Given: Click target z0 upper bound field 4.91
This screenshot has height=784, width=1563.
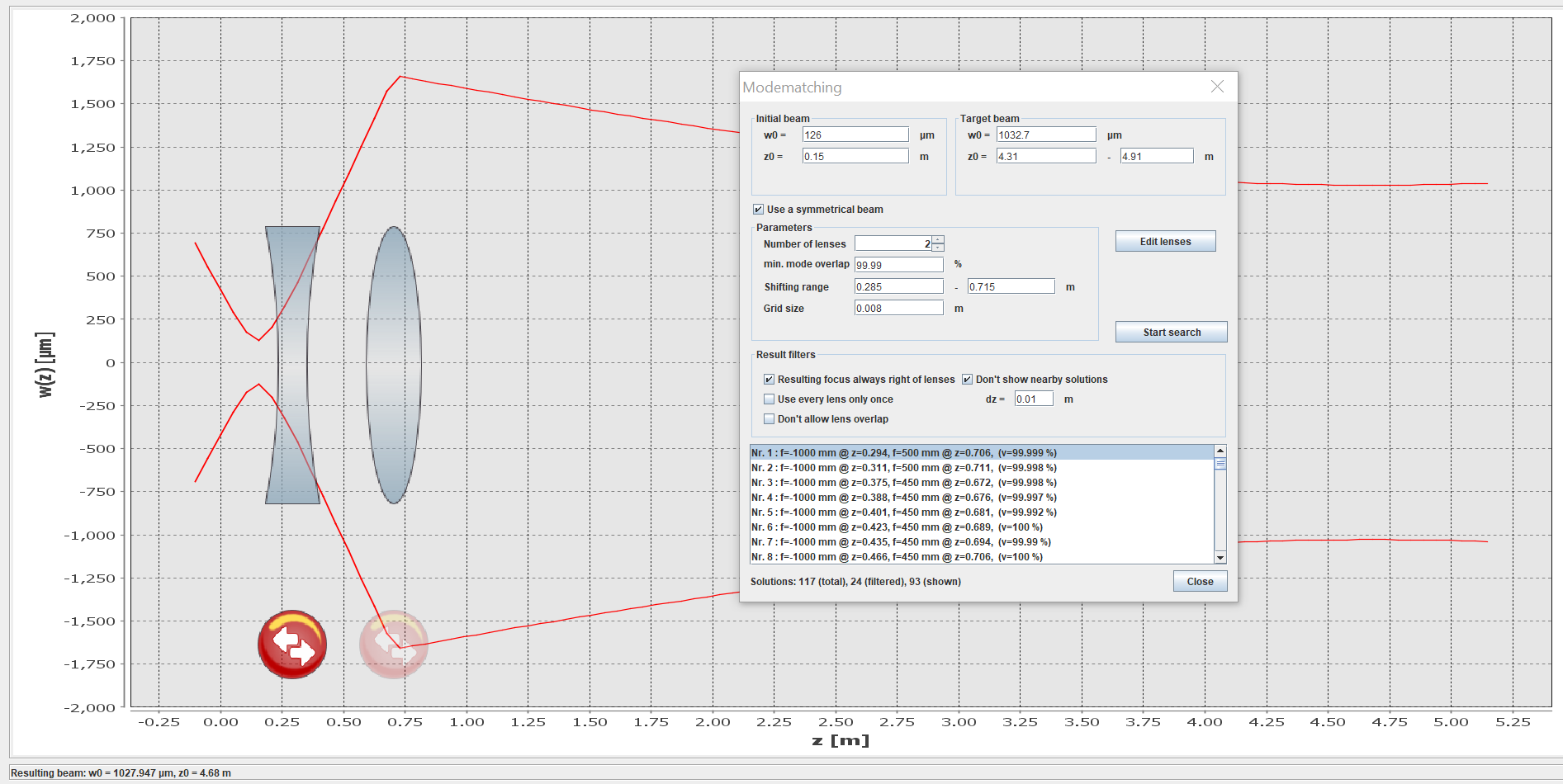Looking at the screenshot, I should click(1157, 156).
